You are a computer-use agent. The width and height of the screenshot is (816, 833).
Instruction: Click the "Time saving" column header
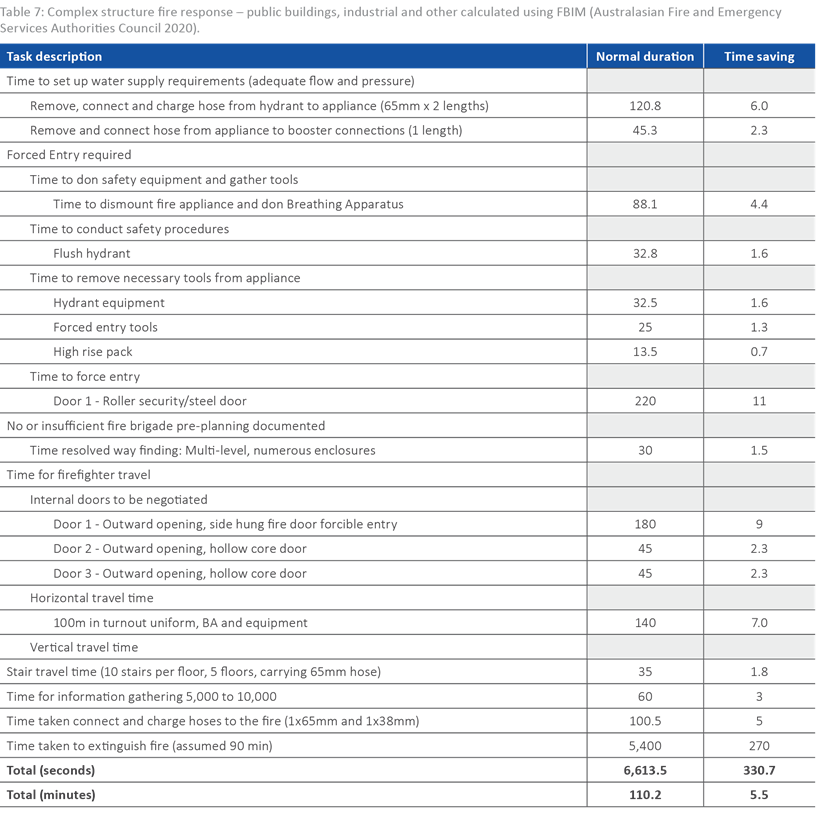[760, 57]
